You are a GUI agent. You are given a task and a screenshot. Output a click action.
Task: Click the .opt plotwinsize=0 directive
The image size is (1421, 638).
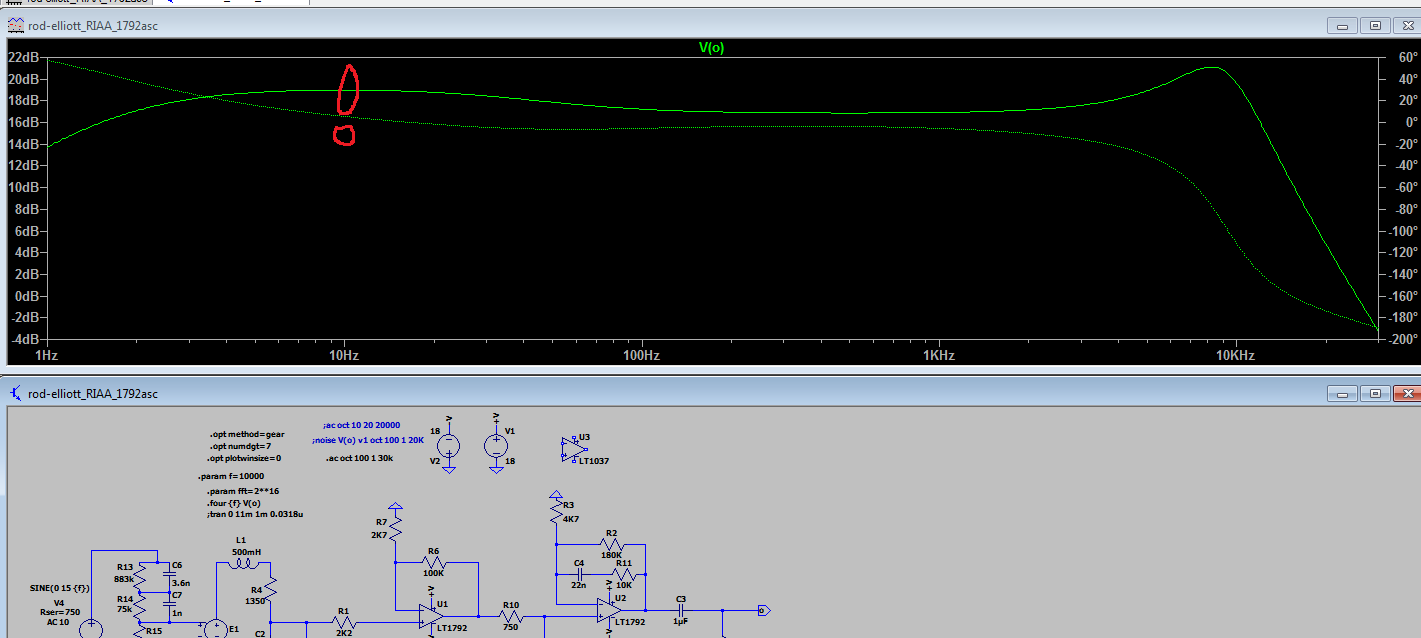click(245, 458)
